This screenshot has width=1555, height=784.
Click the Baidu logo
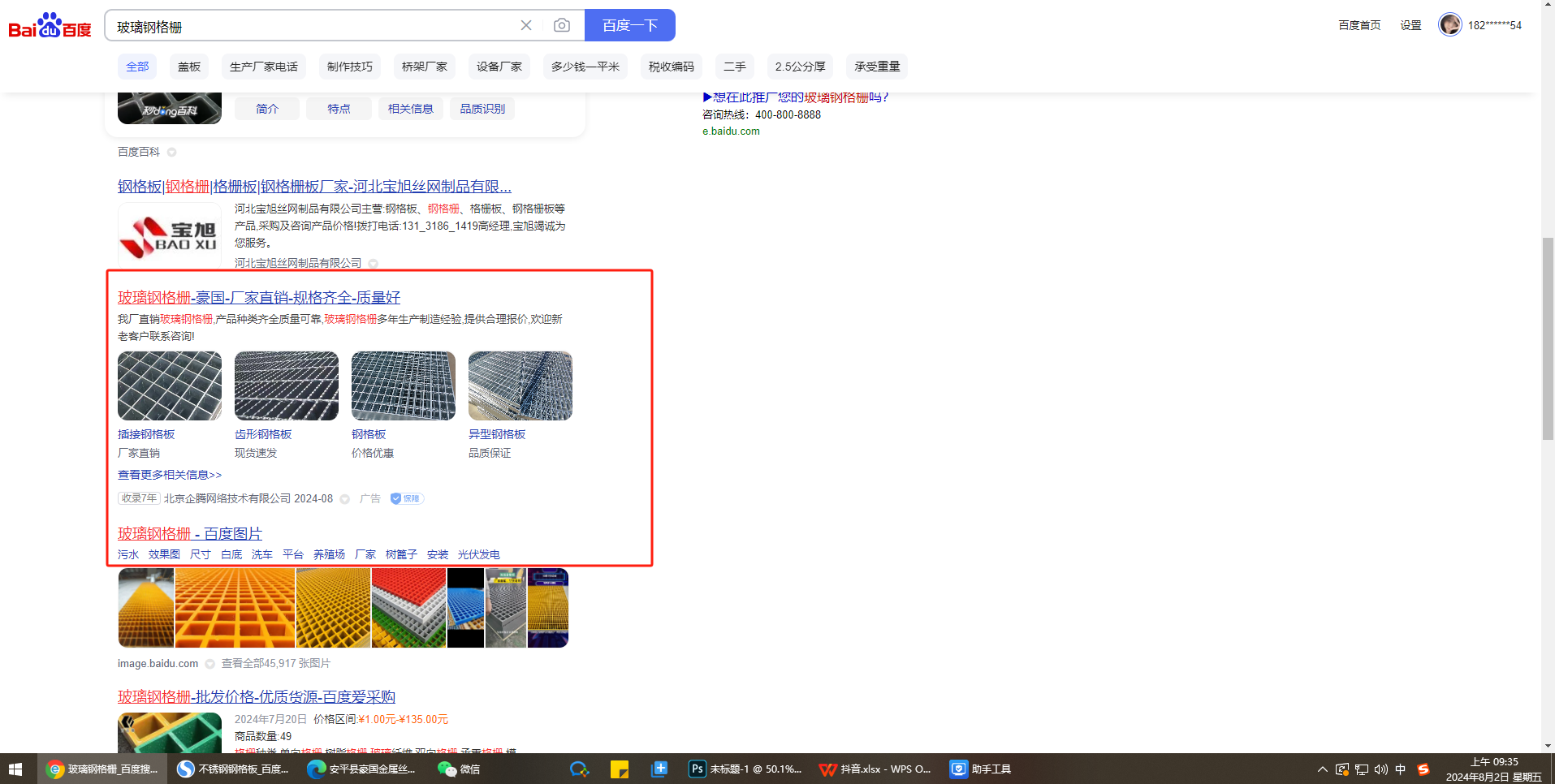[50, 26]
